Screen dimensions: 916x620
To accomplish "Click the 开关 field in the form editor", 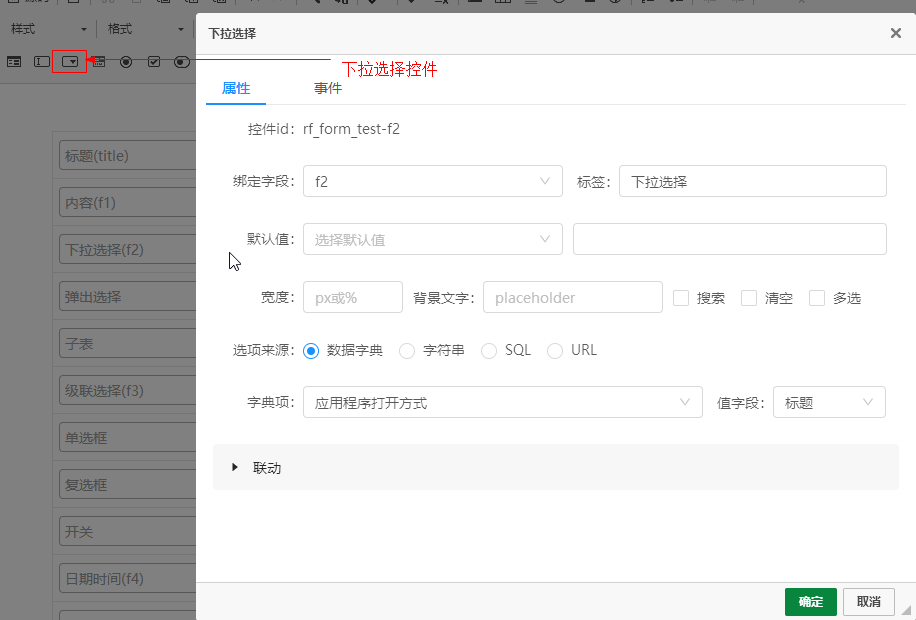I will point(127,532).
